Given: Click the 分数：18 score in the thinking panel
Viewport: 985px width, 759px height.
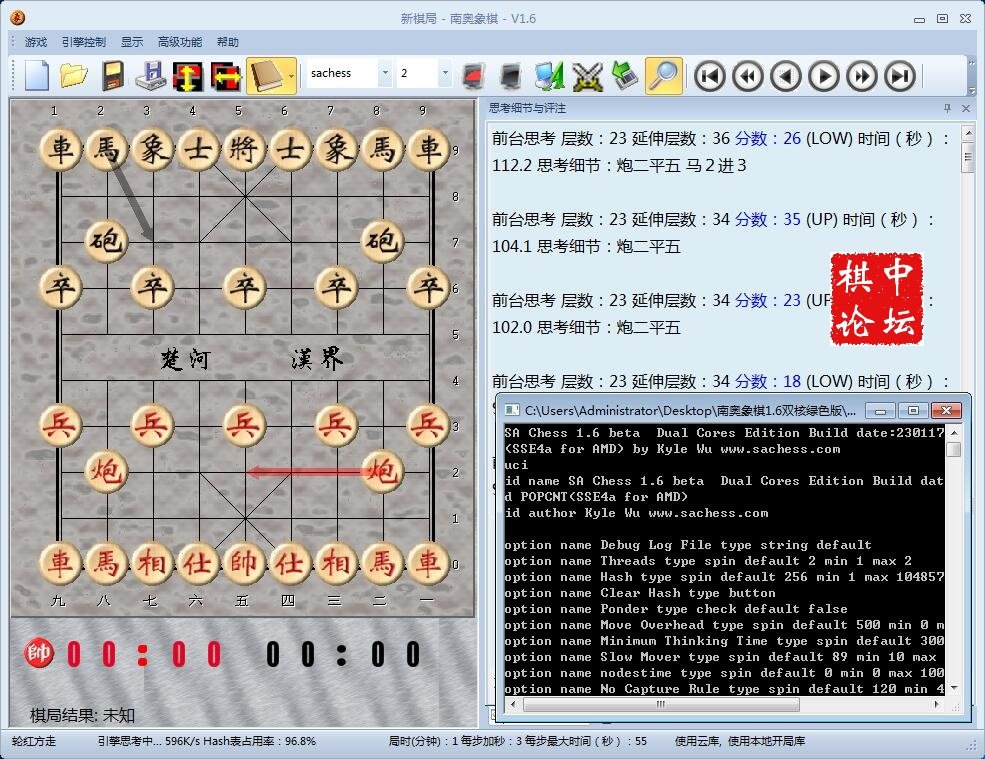Looking at the screenshot, I should point(768,381).
